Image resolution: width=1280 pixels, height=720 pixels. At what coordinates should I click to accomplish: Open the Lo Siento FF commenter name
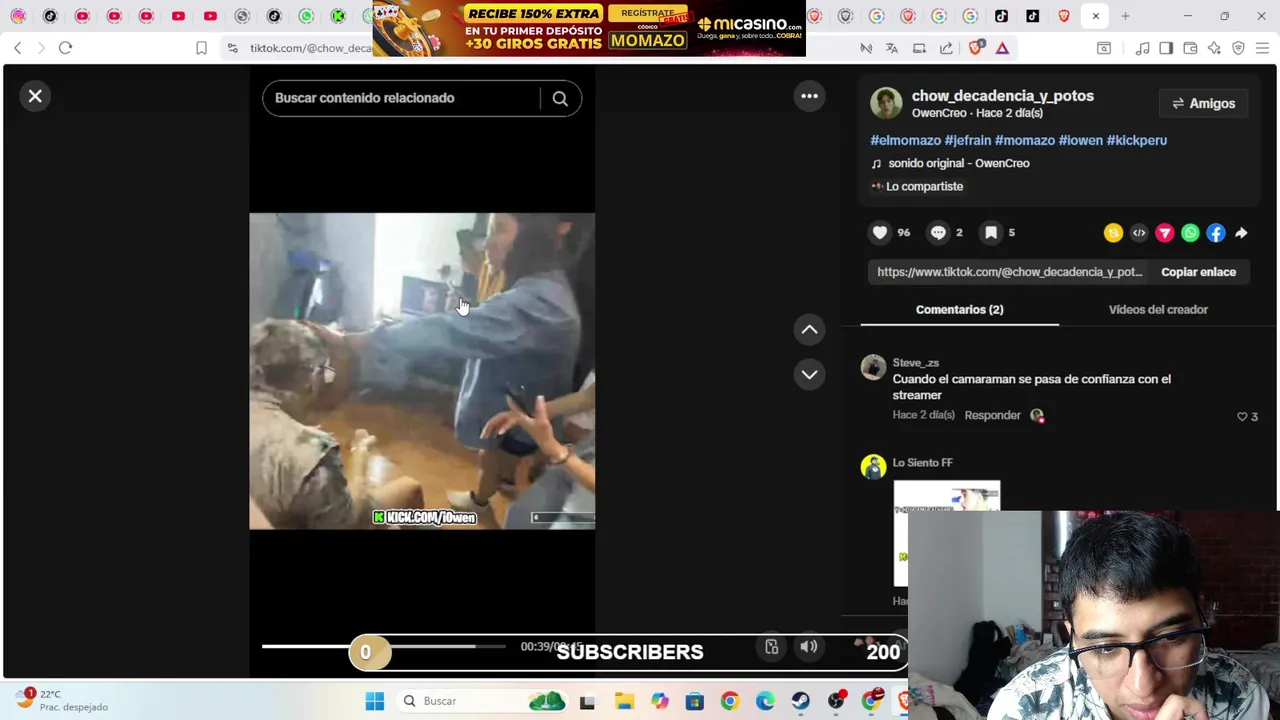pyautogui.click(x=922, y=462)
